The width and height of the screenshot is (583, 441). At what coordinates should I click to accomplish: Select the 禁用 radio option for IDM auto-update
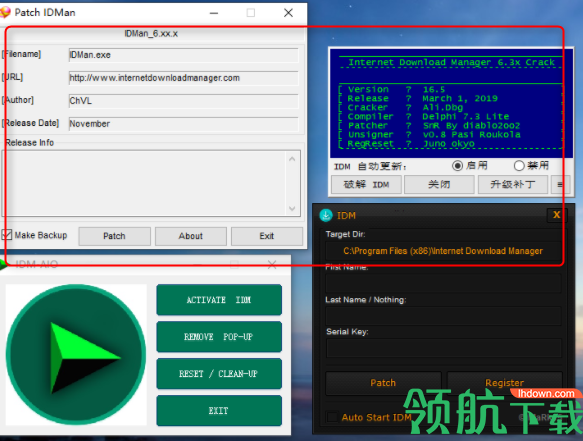pos(519,165)
